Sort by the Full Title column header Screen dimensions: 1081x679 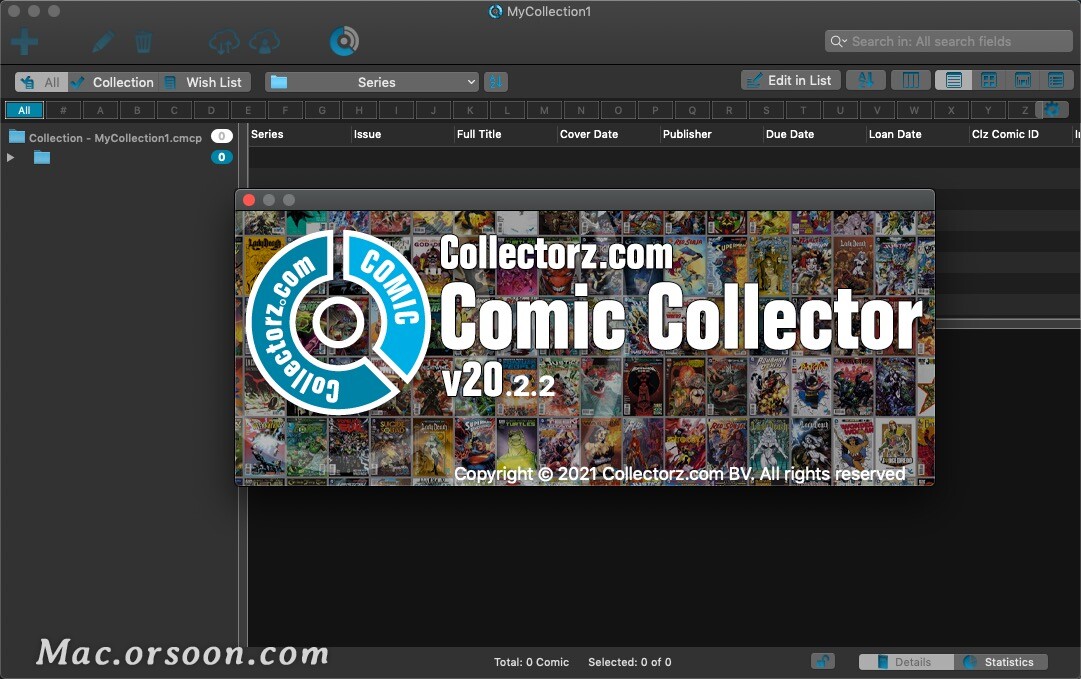[505, 134]
